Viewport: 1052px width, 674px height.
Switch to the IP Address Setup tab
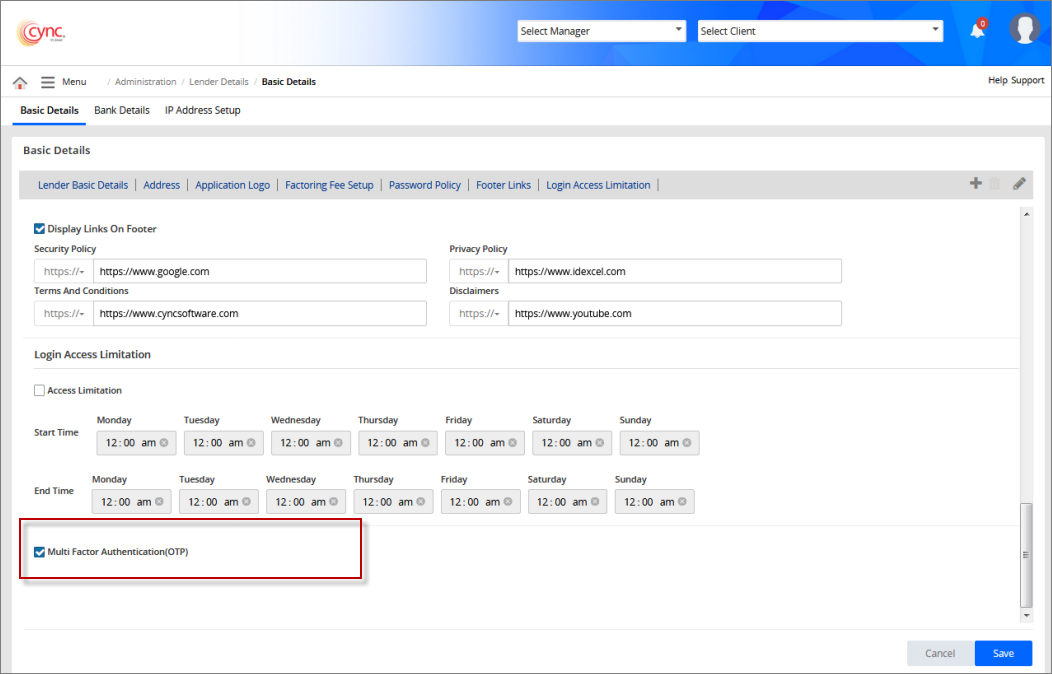(x=202, y=110)
